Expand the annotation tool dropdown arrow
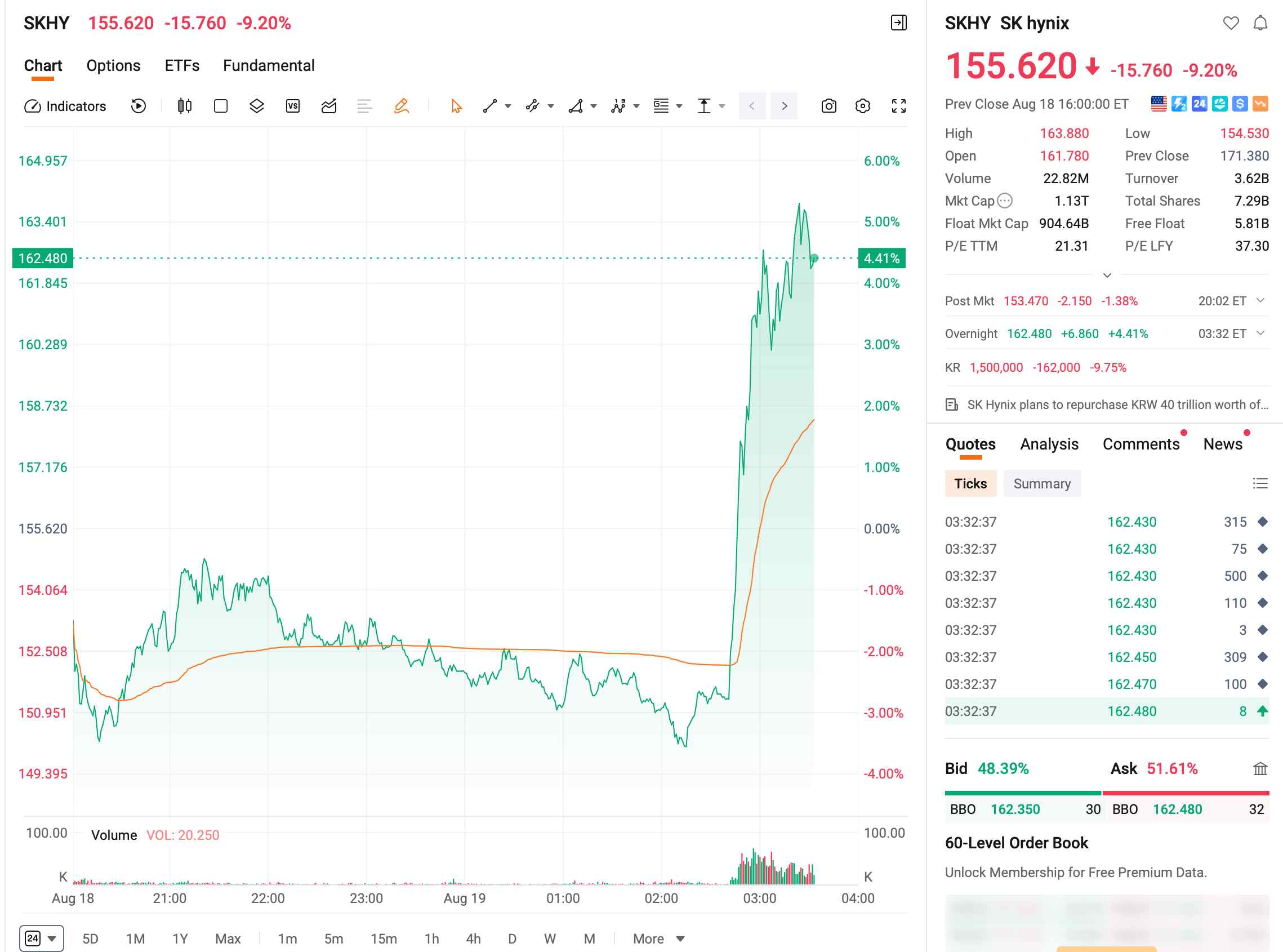Image resolution: width=1283 pixels, height=952 pixels. point(679,106)
